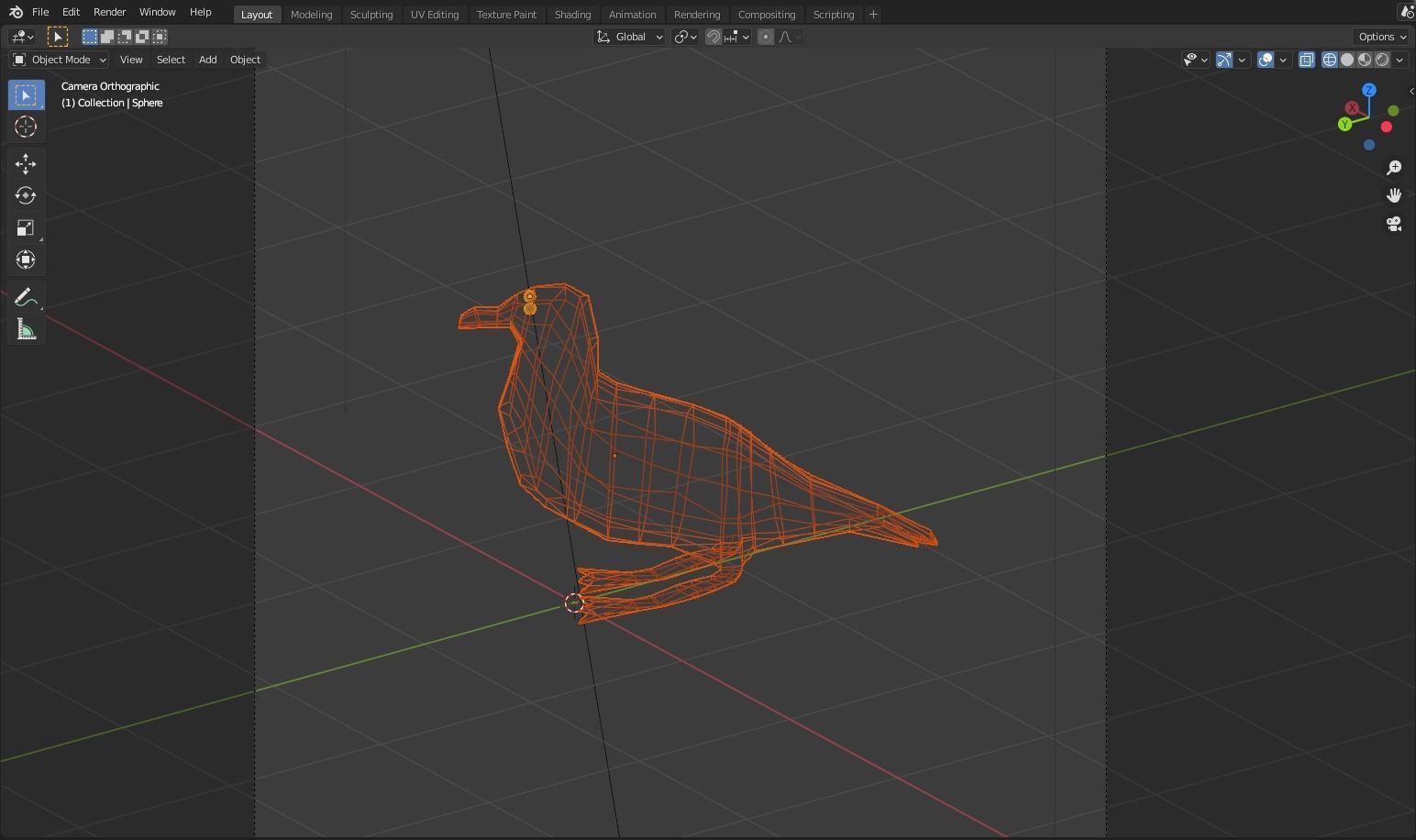Open the transform pivot point dropdown
This screenshot has height=840, width=1416.
[x=686, y=37]
